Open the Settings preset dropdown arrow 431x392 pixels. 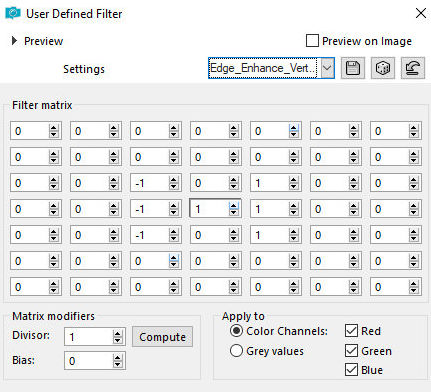tap(327, 68)
